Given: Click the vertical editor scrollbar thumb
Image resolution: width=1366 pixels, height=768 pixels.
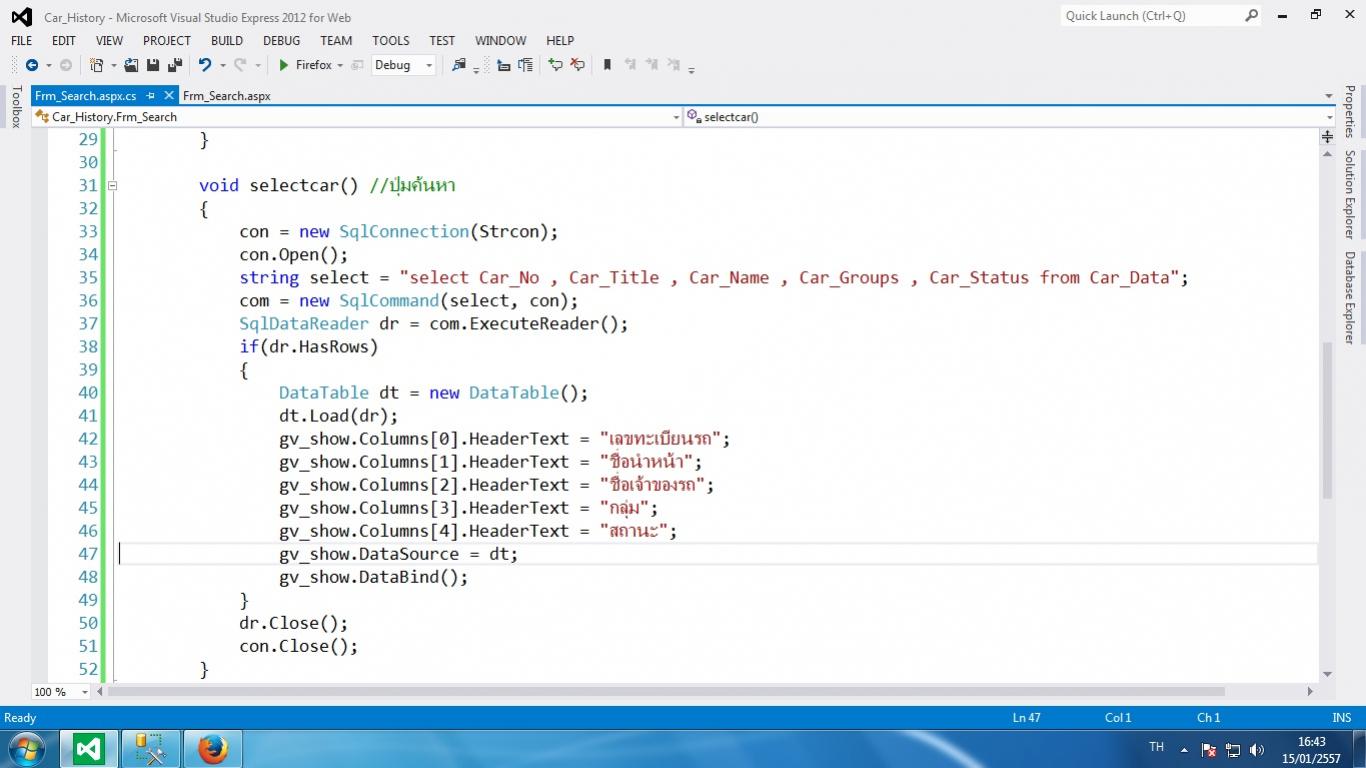Looking at the screenshot, I should coord(1328,420).
